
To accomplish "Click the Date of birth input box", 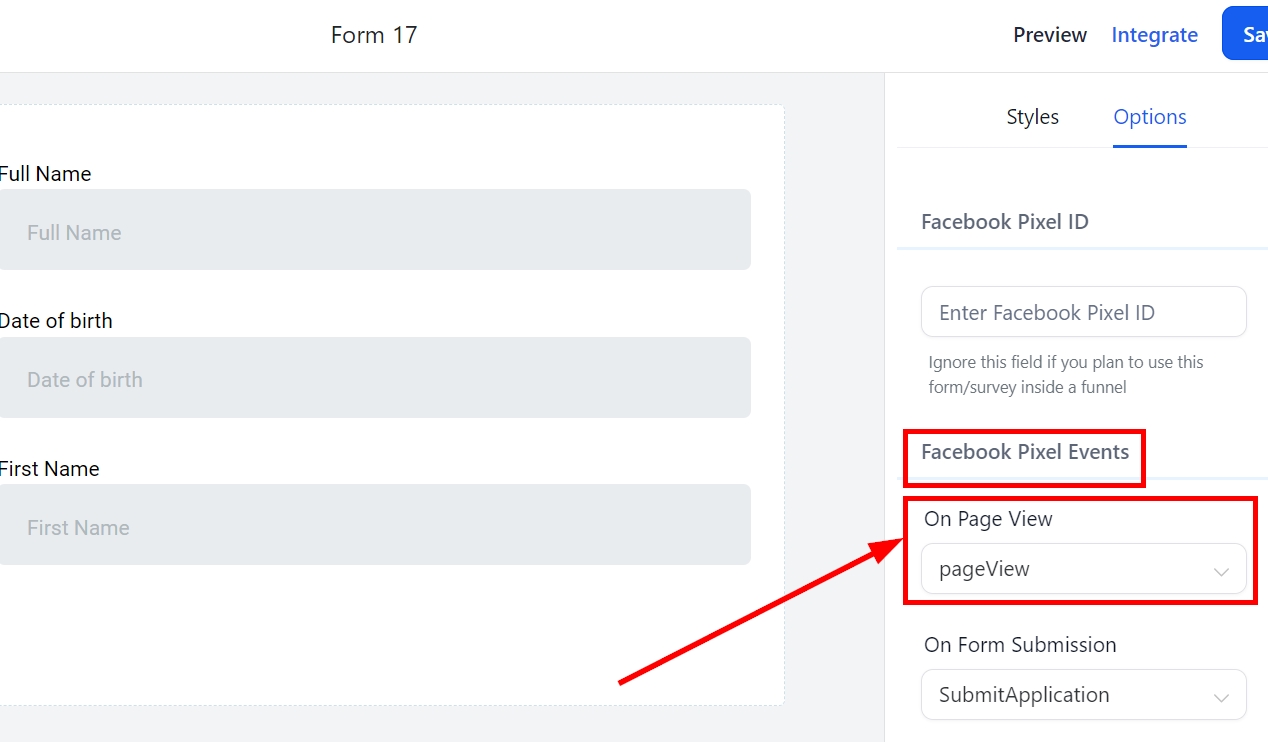I will (x=374, y=378).
